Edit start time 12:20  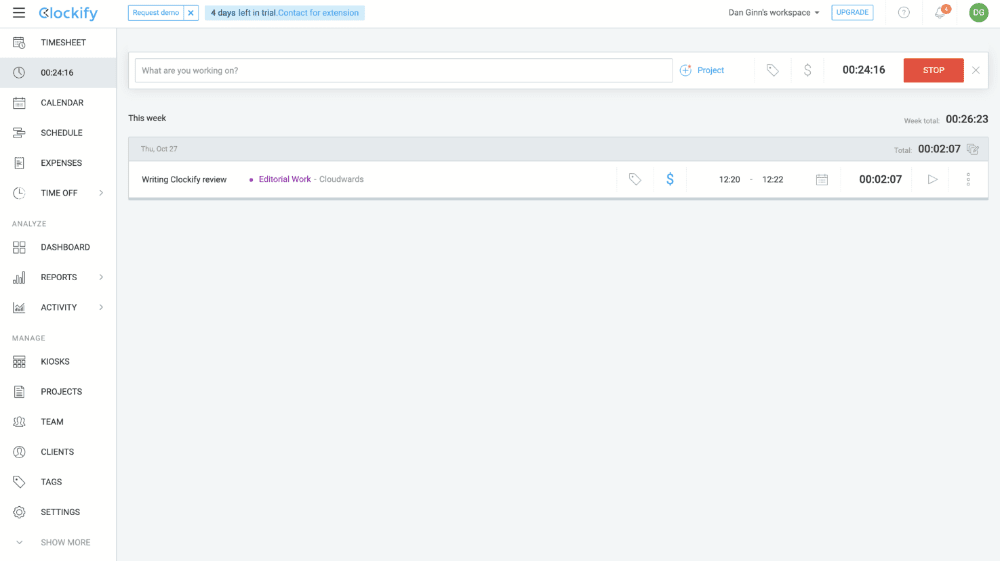730,180
